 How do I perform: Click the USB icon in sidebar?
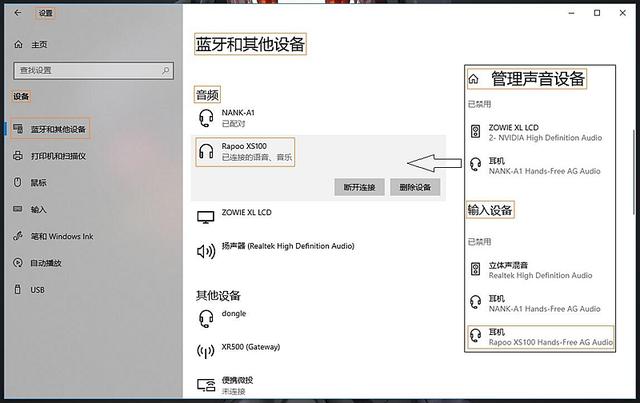[18, 289]
